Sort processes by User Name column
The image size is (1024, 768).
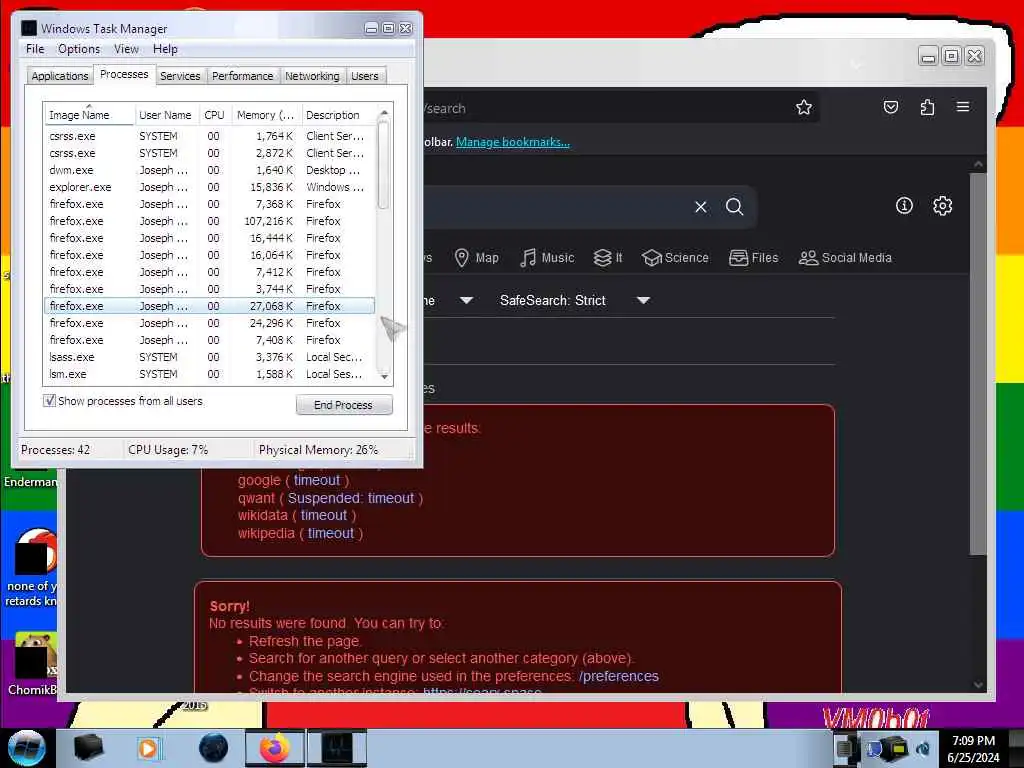click(x=165, y=115)
